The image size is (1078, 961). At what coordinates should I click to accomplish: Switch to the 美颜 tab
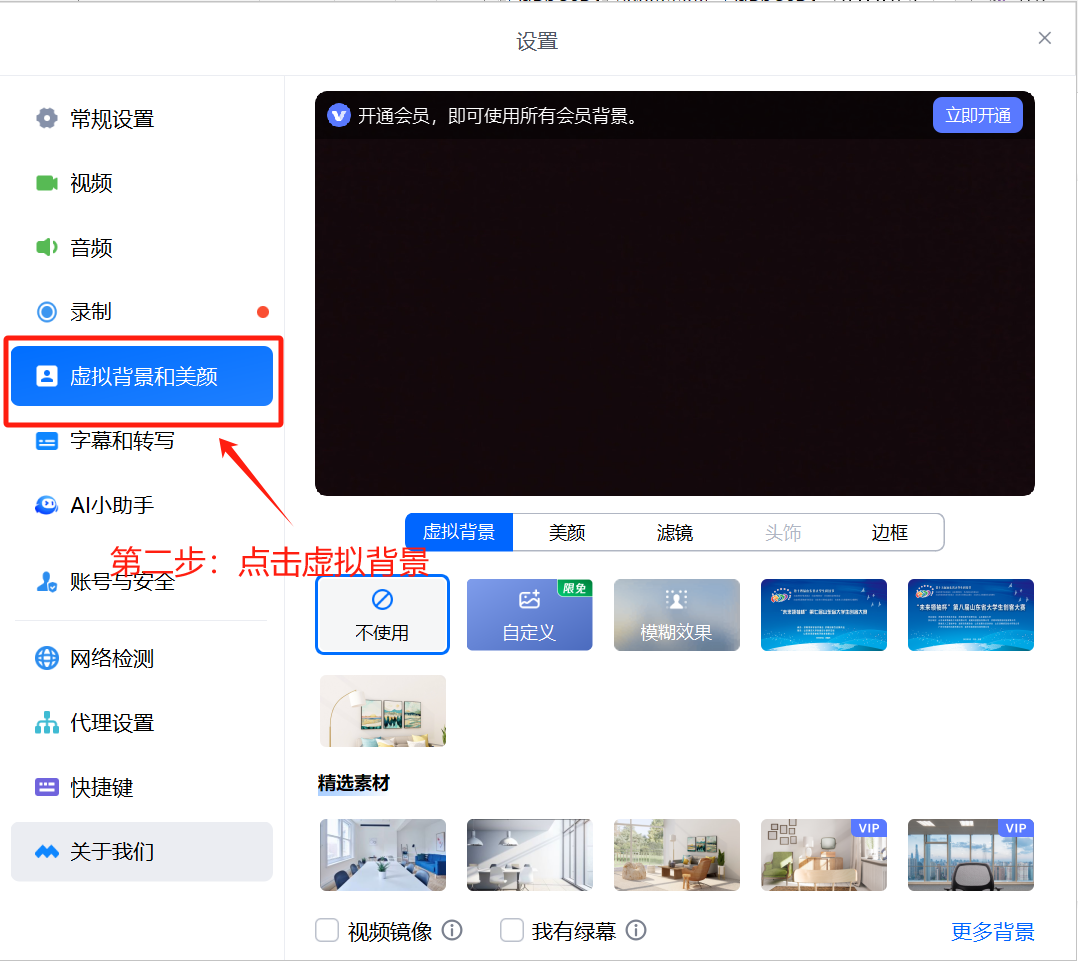[567, 533]
